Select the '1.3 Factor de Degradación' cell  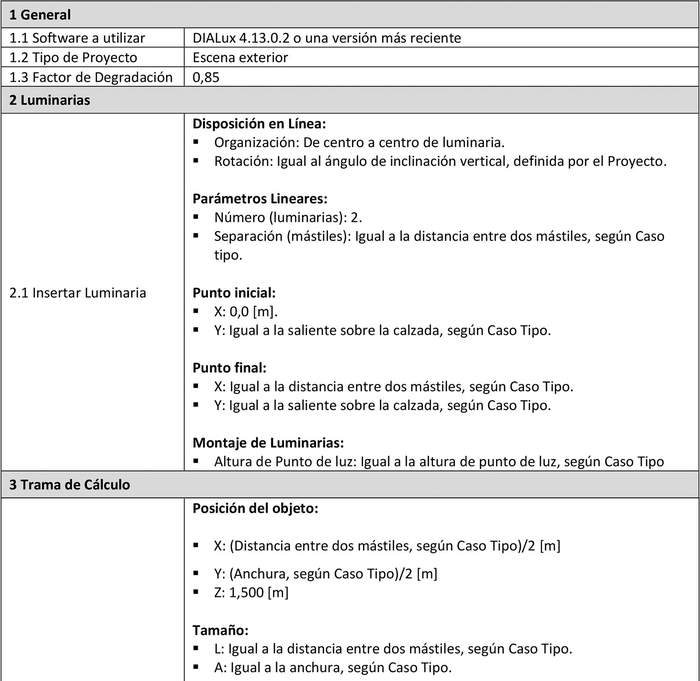[x=91, y=78]
